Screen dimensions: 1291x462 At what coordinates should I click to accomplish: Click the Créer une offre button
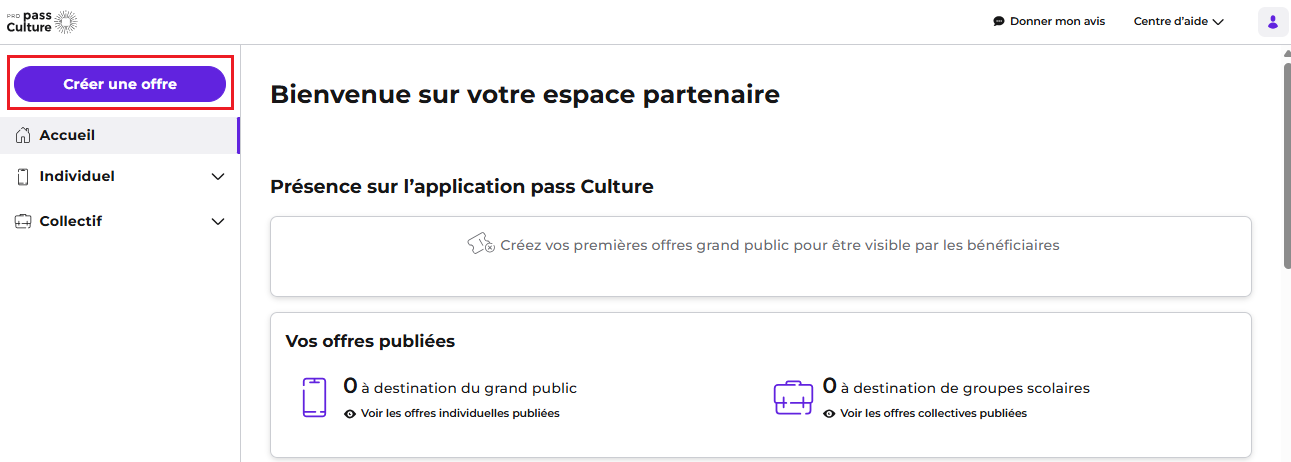pos(120,84)
